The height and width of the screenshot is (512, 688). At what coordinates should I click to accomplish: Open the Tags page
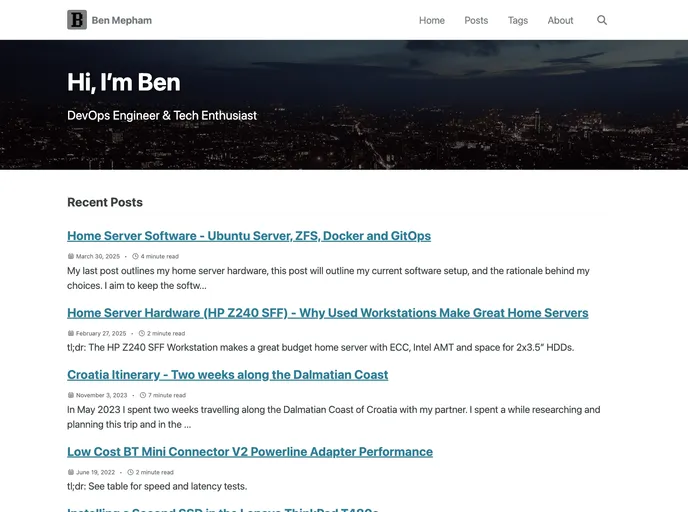(517, 20)
